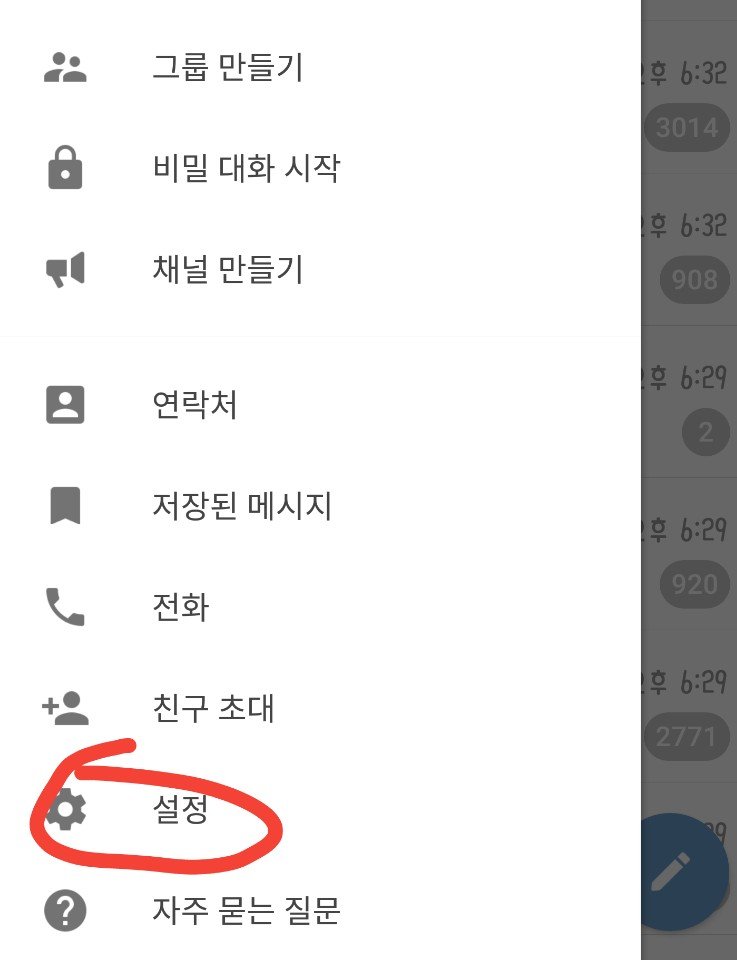
Task: Tap the padlock secret chat icon
Action: tap(65, 167)
